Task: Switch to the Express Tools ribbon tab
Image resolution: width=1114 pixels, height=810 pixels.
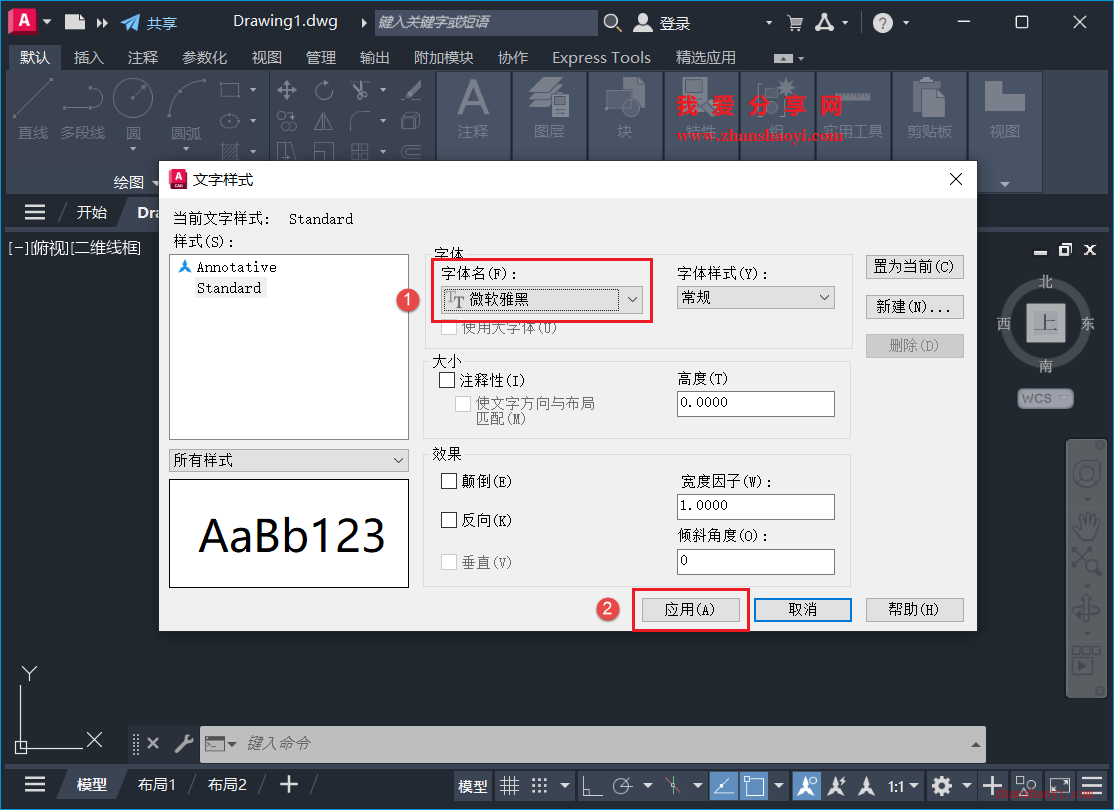Action: (x=601, y=58)
